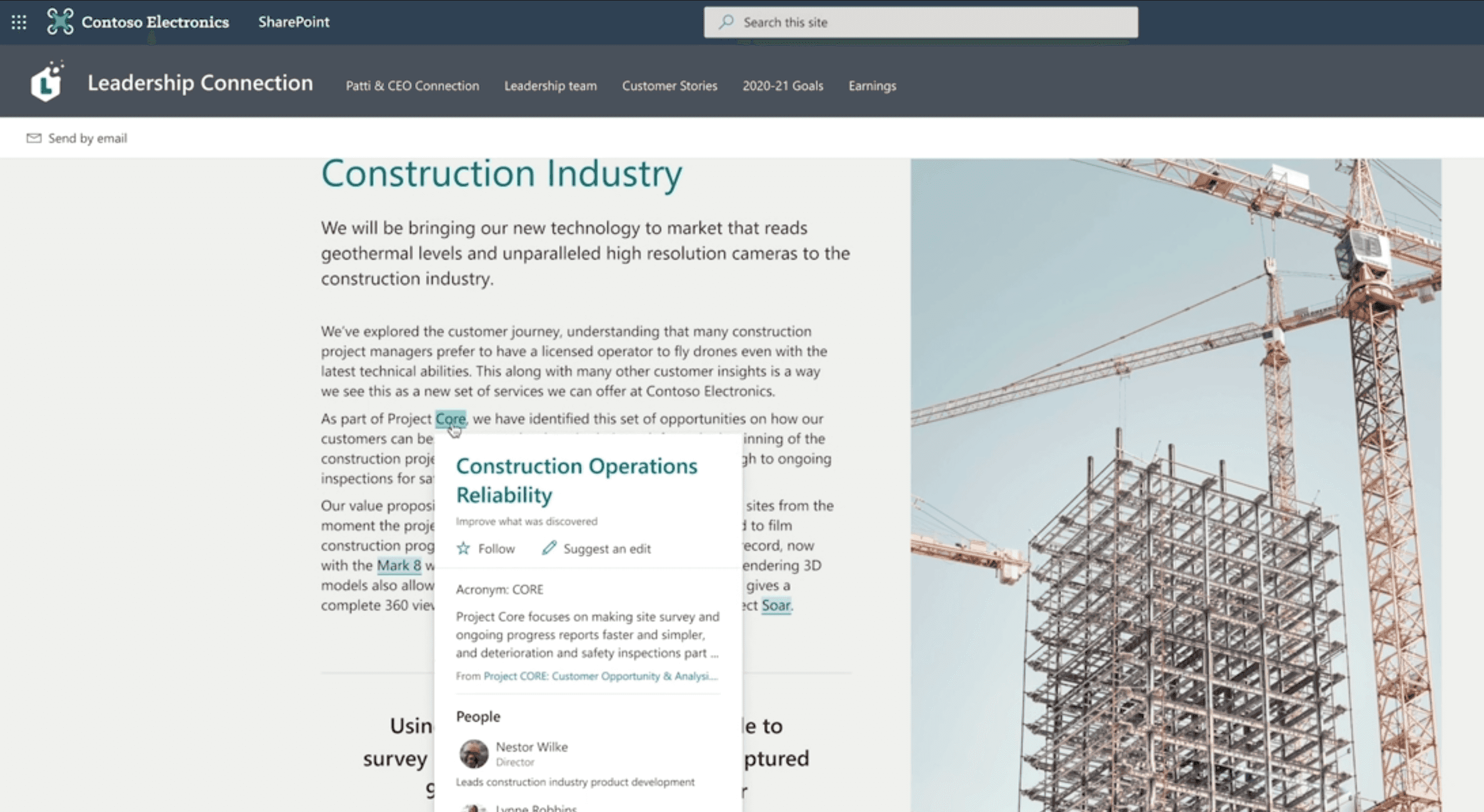Click 'Improve what was discovered' subtitle
Viewport: 1484px width, 812px height.
[527, 522]
